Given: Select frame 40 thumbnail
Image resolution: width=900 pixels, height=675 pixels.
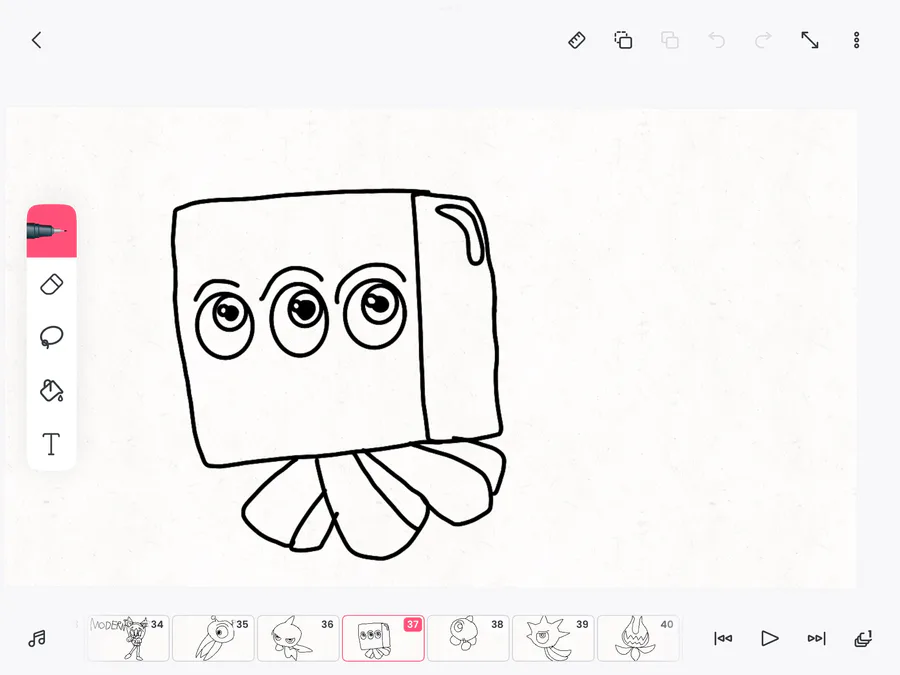Looking at the screenshot, I should [638, 638].
